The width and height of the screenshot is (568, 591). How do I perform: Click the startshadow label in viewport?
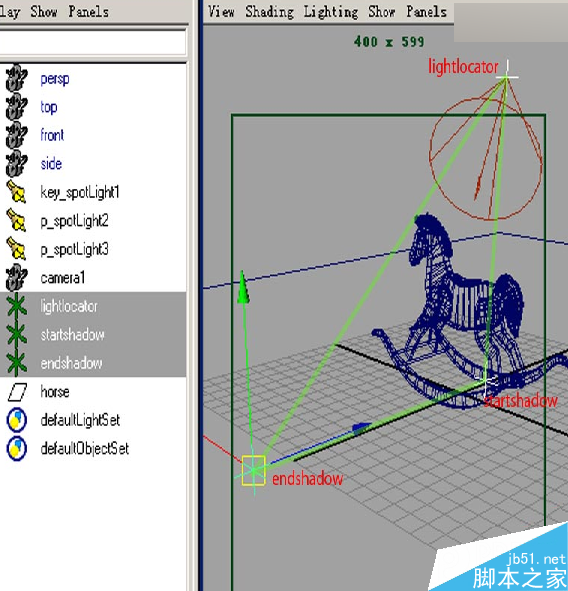pyautogui.click(x=520, y=400)
